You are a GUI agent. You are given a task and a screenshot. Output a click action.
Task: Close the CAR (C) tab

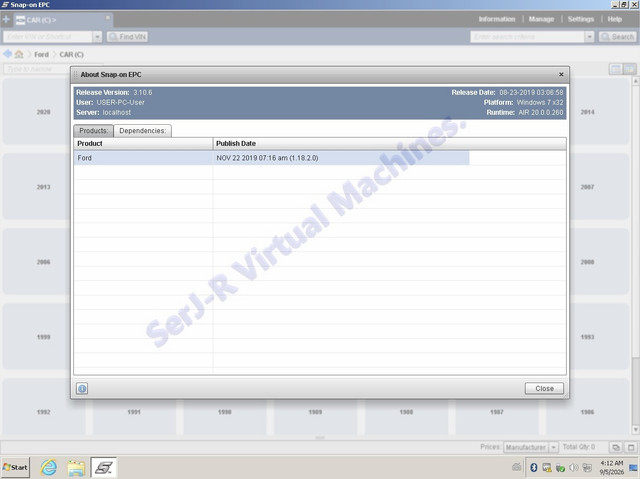(x=108, y=18)
